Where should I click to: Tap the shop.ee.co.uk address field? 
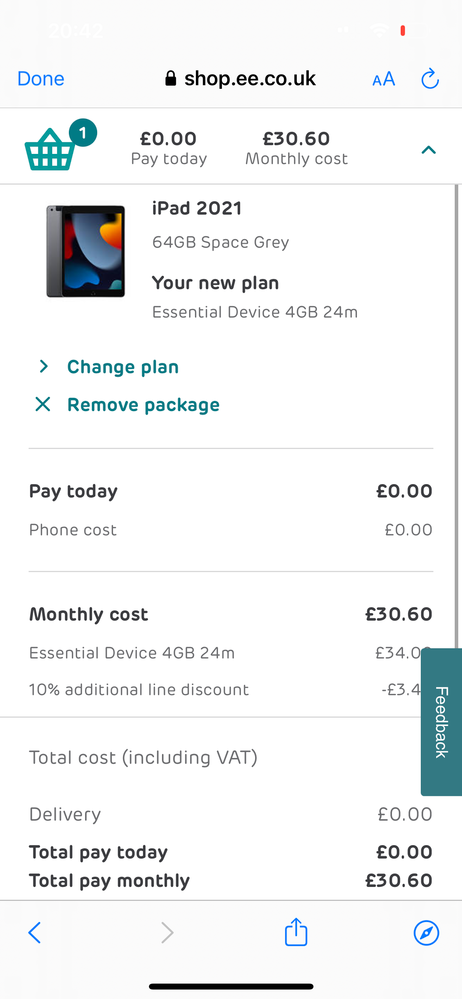click(240, 79)
